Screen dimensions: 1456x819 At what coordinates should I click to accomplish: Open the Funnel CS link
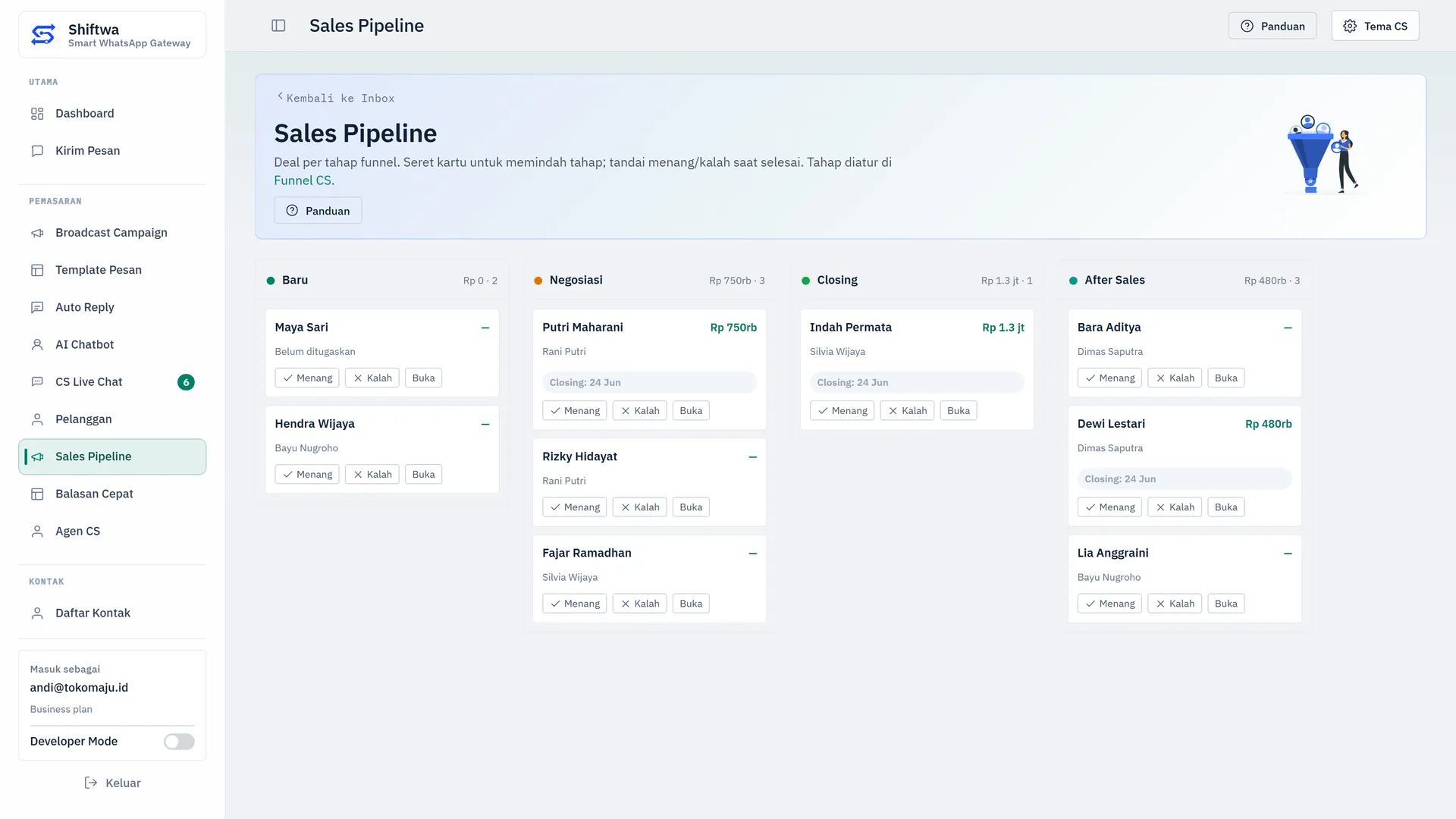[303, 180]
